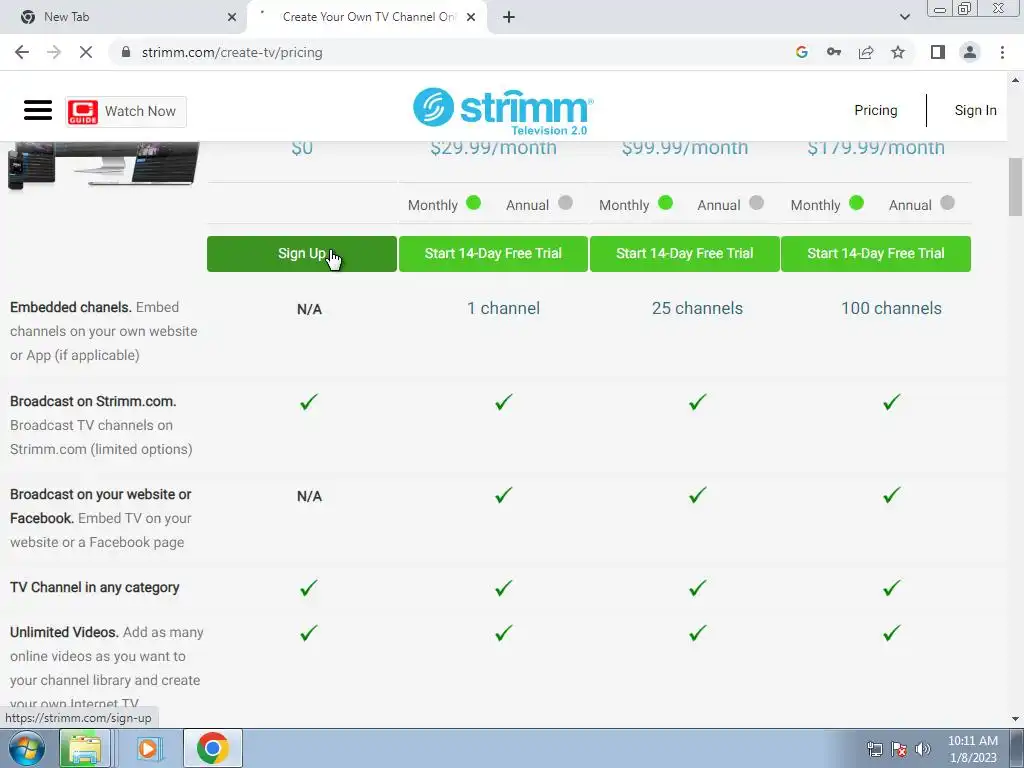
Task: Click the Windows Start orb
Action: [27, 748]
